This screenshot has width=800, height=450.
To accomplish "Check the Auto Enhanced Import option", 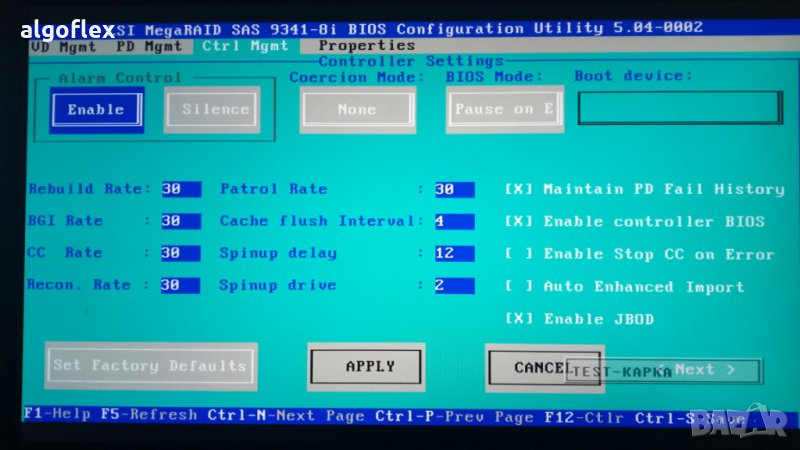I will coord(519,287).
